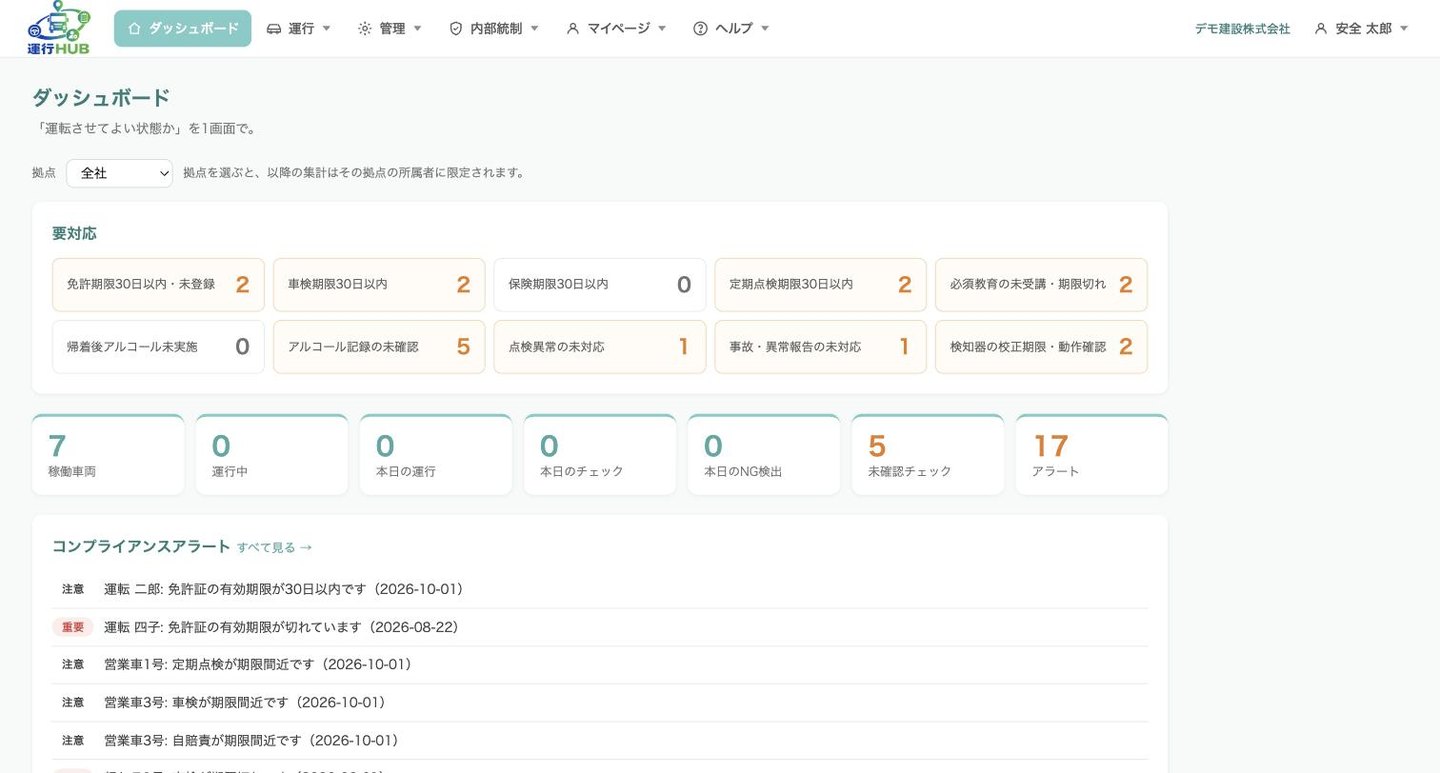The height and width of the screenshot is (773, 1440).
Task: Click the person icon beside マイページ
Action: coord(573,29)
